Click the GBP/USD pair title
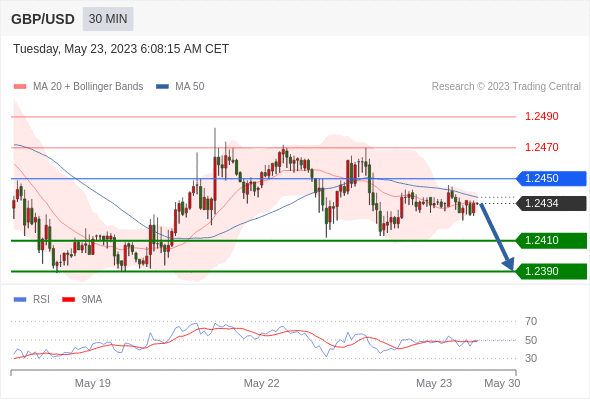 pyautogui.click(x=43, y=19)
